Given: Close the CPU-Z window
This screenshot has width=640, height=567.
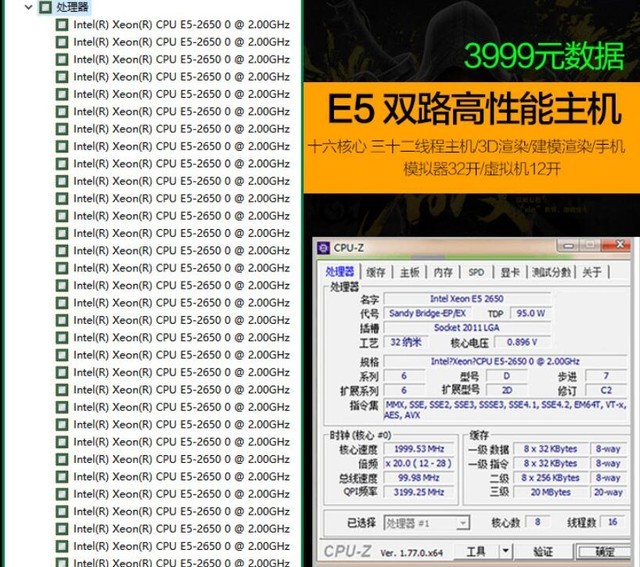Looking at the screenshot, I should coord(617,246).
